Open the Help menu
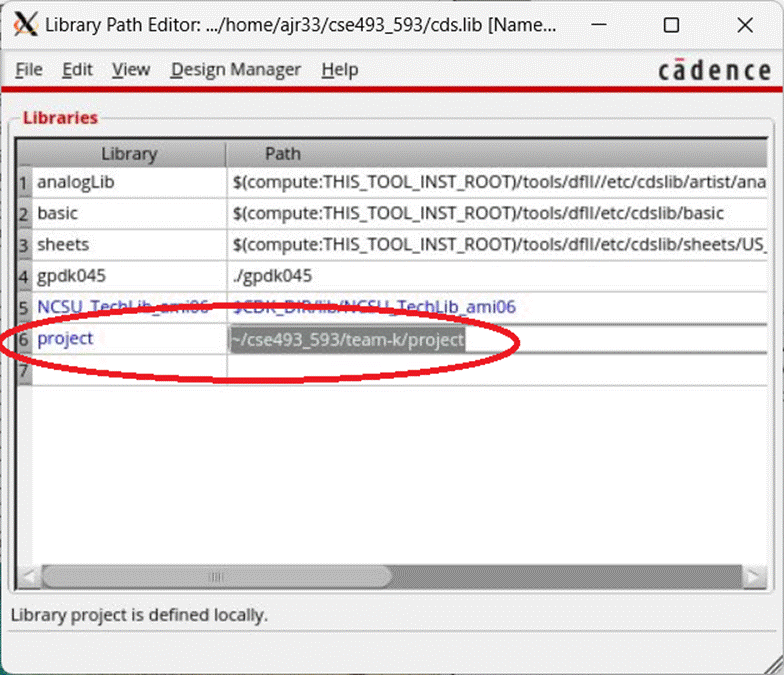 coord(340,70)
